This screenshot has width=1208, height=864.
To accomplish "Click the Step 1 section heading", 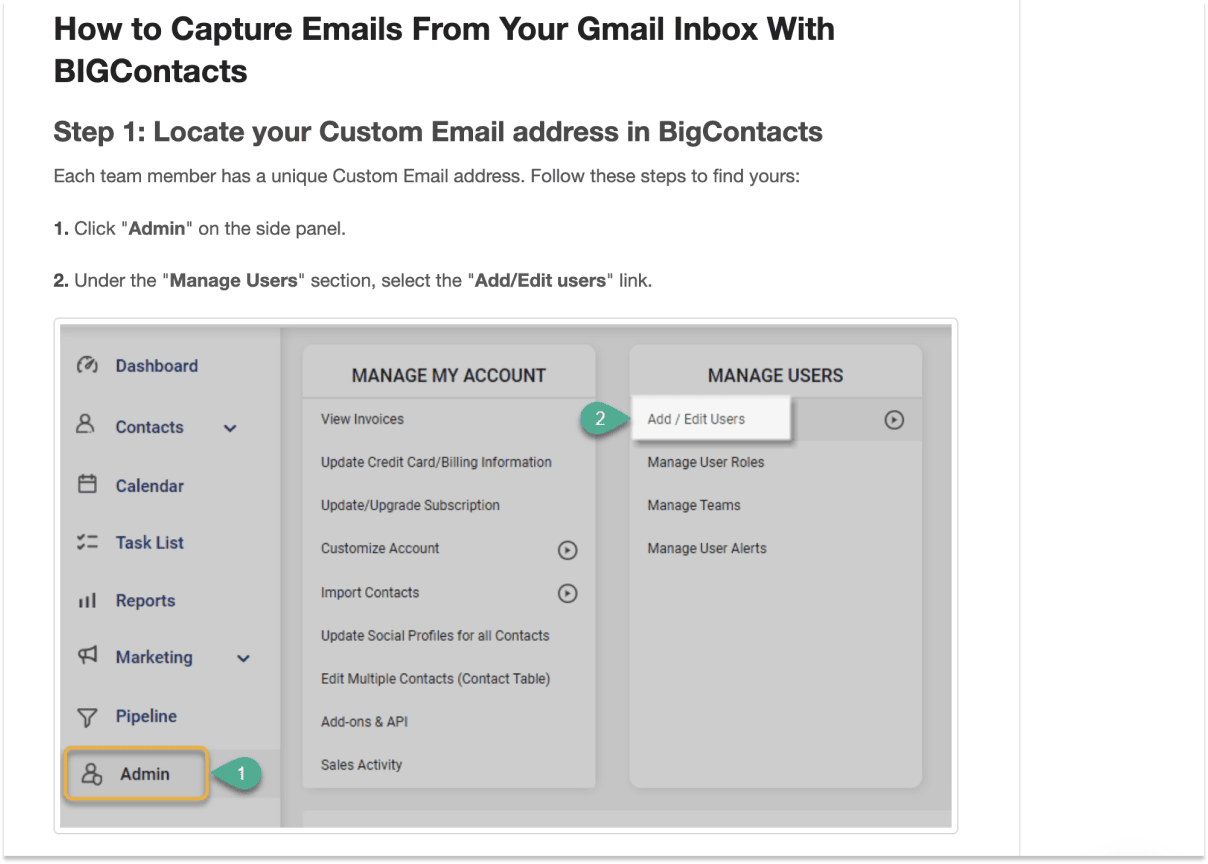I will [438, 131].
